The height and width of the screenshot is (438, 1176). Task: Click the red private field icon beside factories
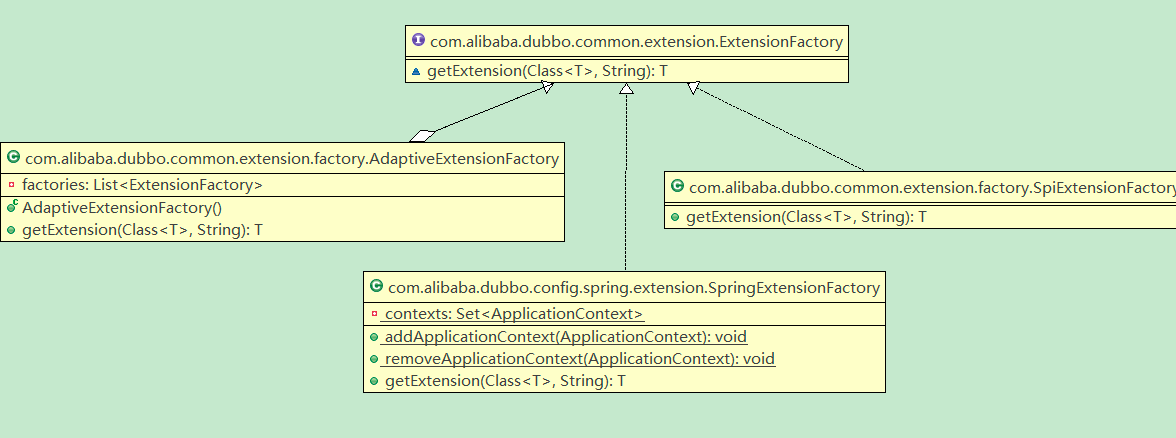point(11,184)
